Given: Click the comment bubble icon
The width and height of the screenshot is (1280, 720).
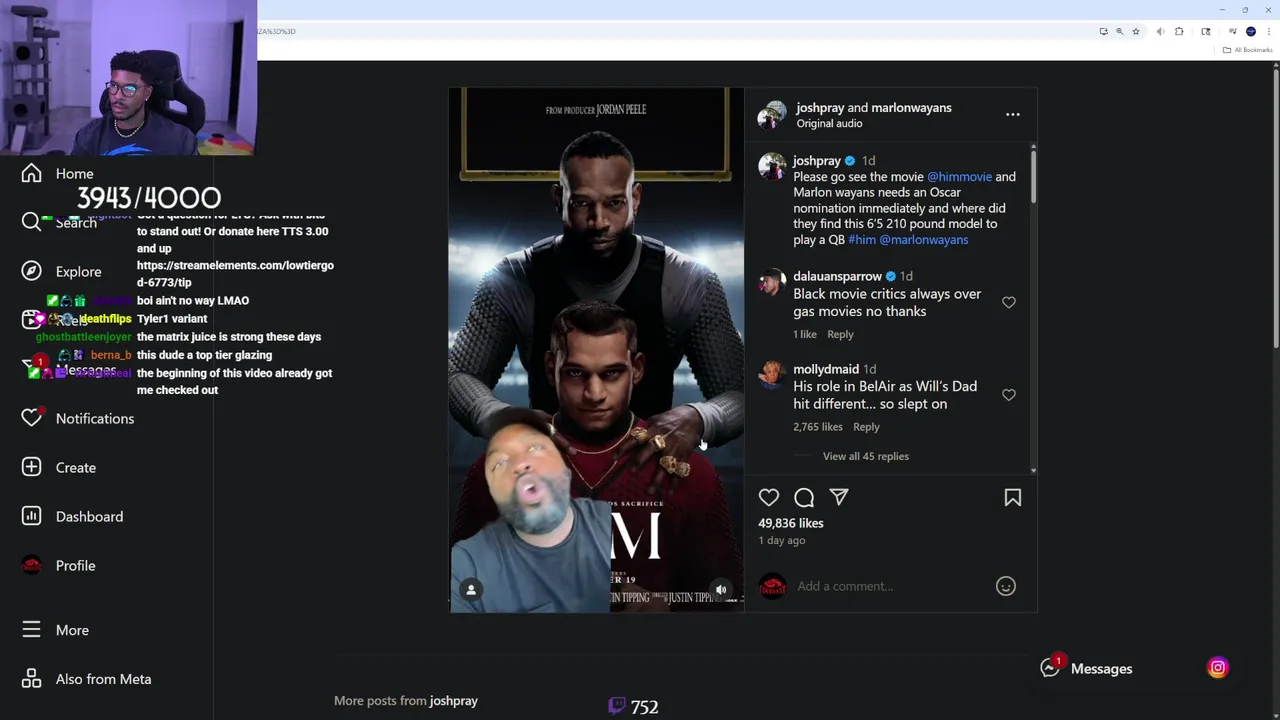Looking at the screenshot, I should tap(804, 497).
